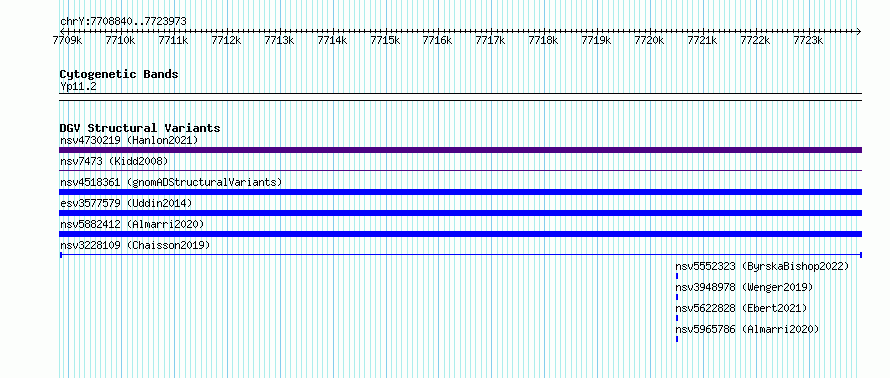Click the ruler's right arrowhead
This screenshot has height=378, width=890.
859,31
